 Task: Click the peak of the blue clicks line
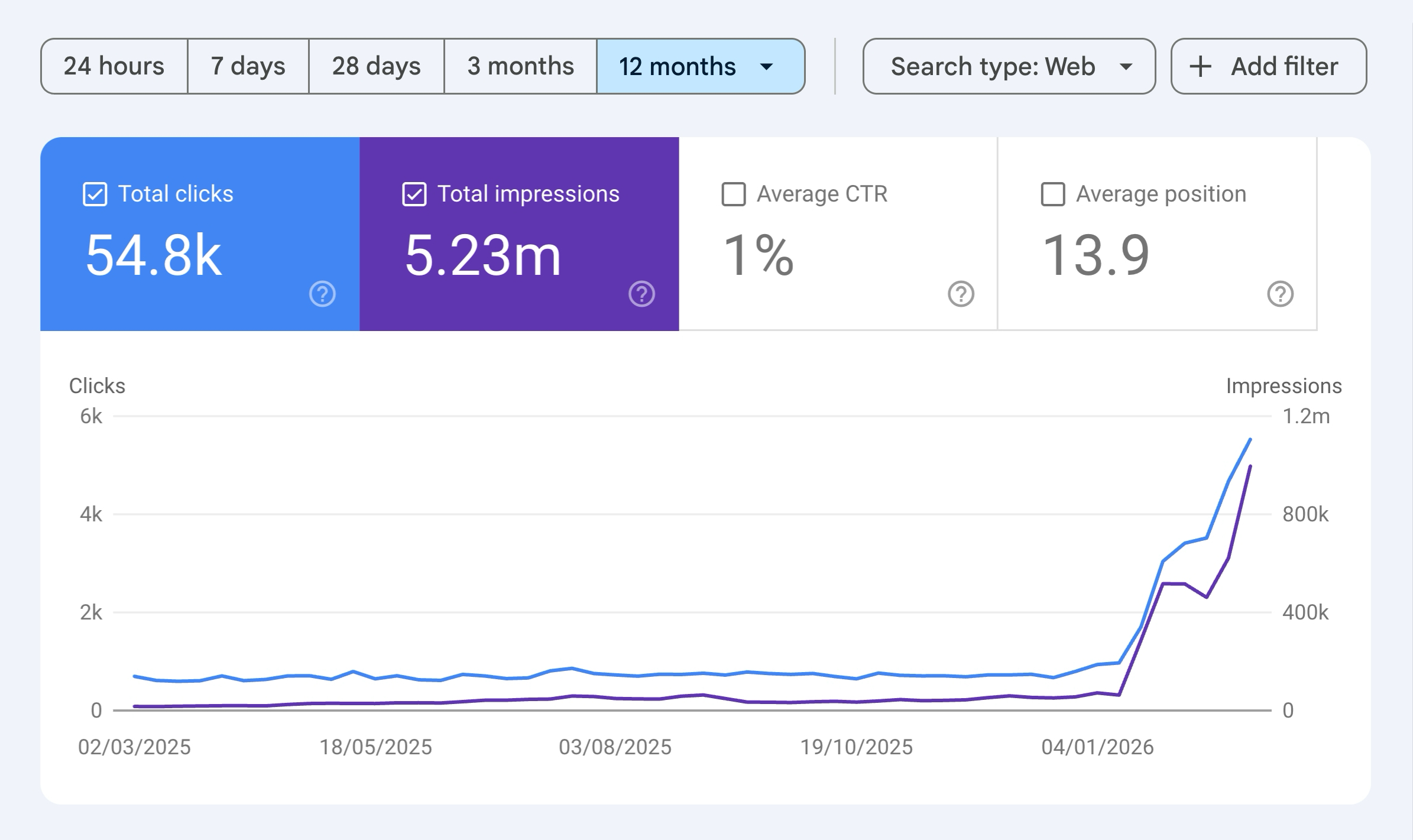click(x=1250, y=439)
